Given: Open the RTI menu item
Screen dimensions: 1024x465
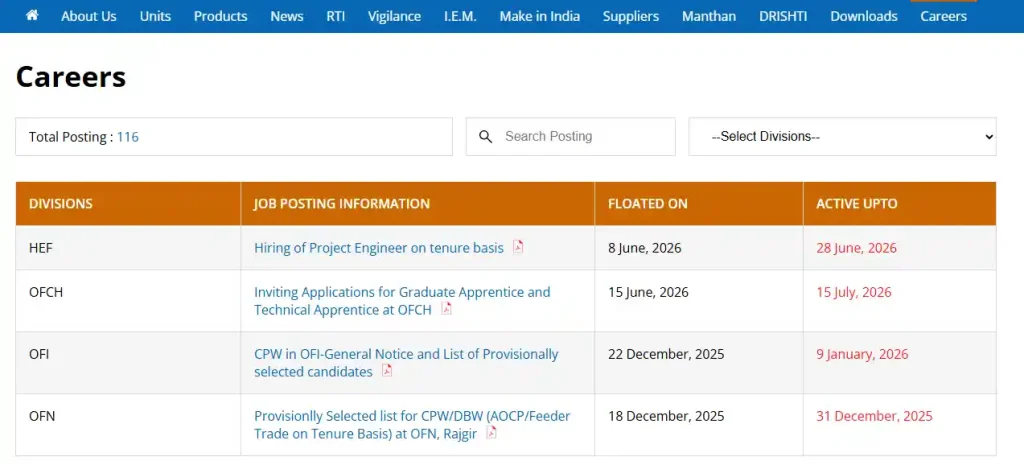Looking at the screenshot, I should (336, 16).
